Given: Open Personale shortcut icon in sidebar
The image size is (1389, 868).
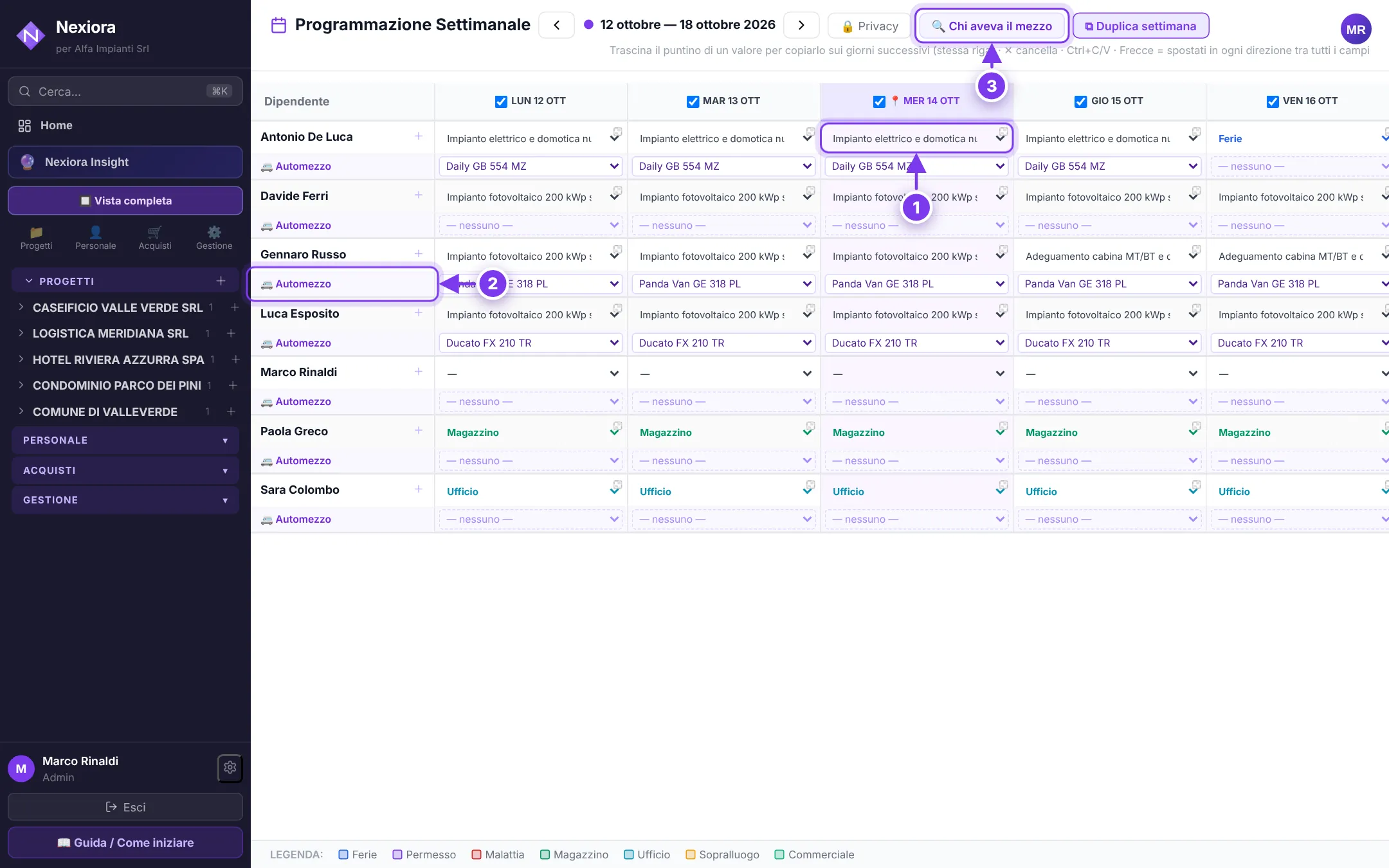Looking at the screenshot, I should [95, 237].
